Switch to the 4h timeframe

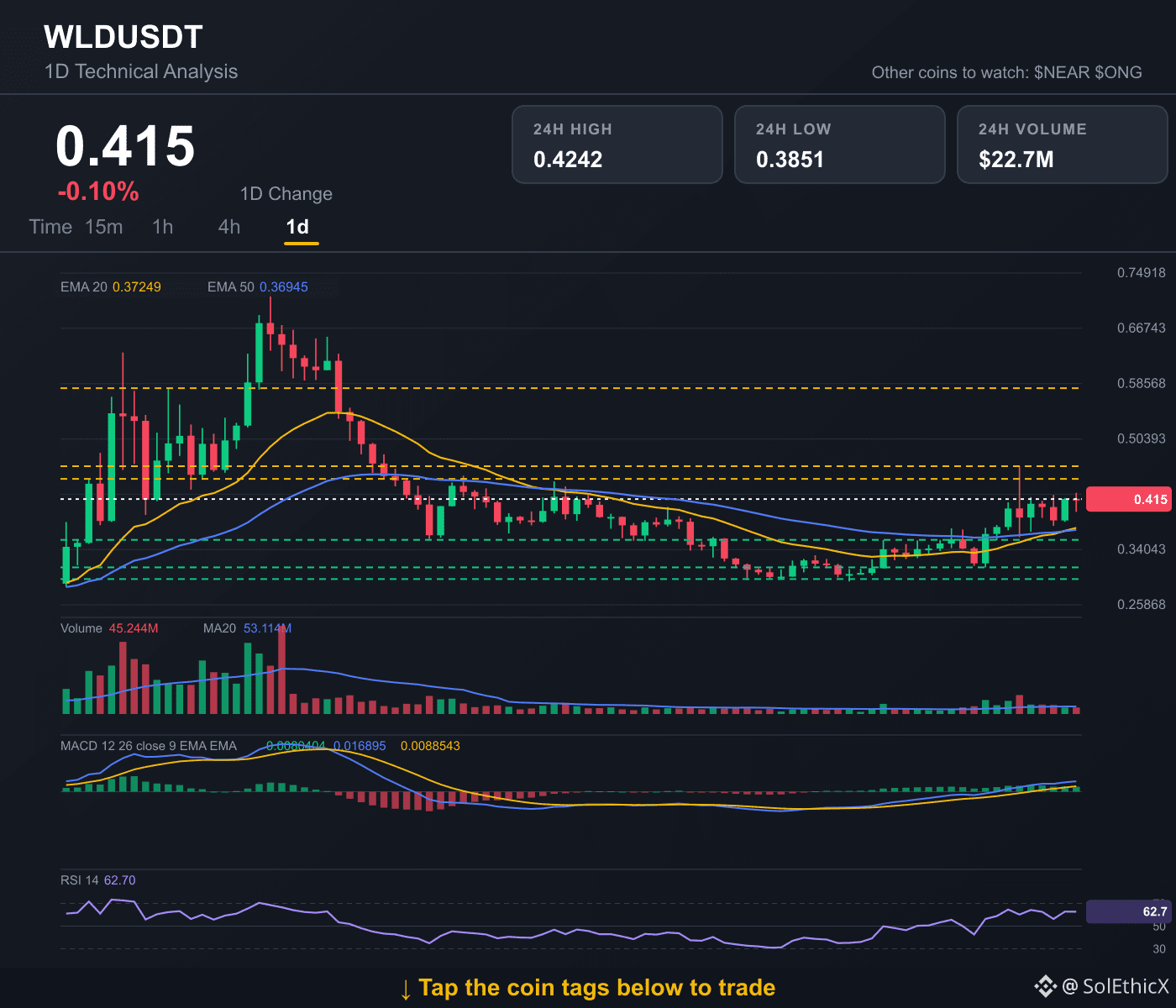pyautogui.click(x=229, y=227)
